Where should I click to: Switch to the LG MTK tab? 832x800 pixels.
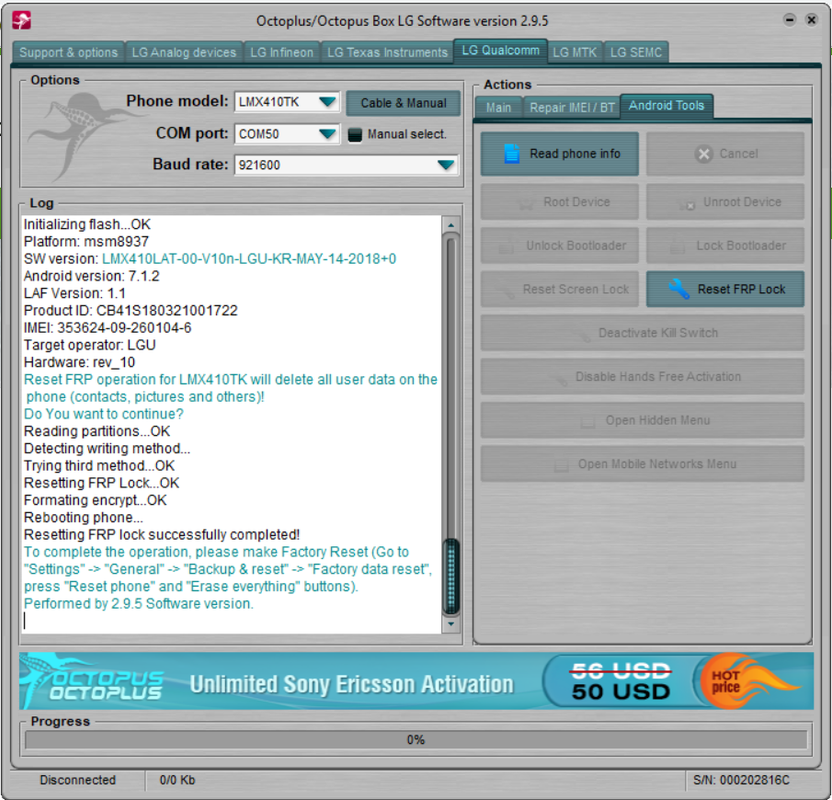[575, 53]
